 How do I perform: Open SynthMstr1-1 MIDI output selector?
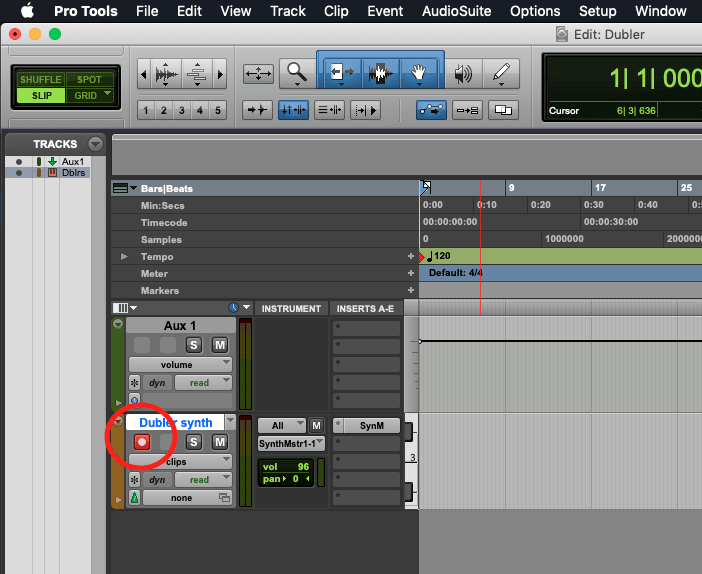(291, 444)
